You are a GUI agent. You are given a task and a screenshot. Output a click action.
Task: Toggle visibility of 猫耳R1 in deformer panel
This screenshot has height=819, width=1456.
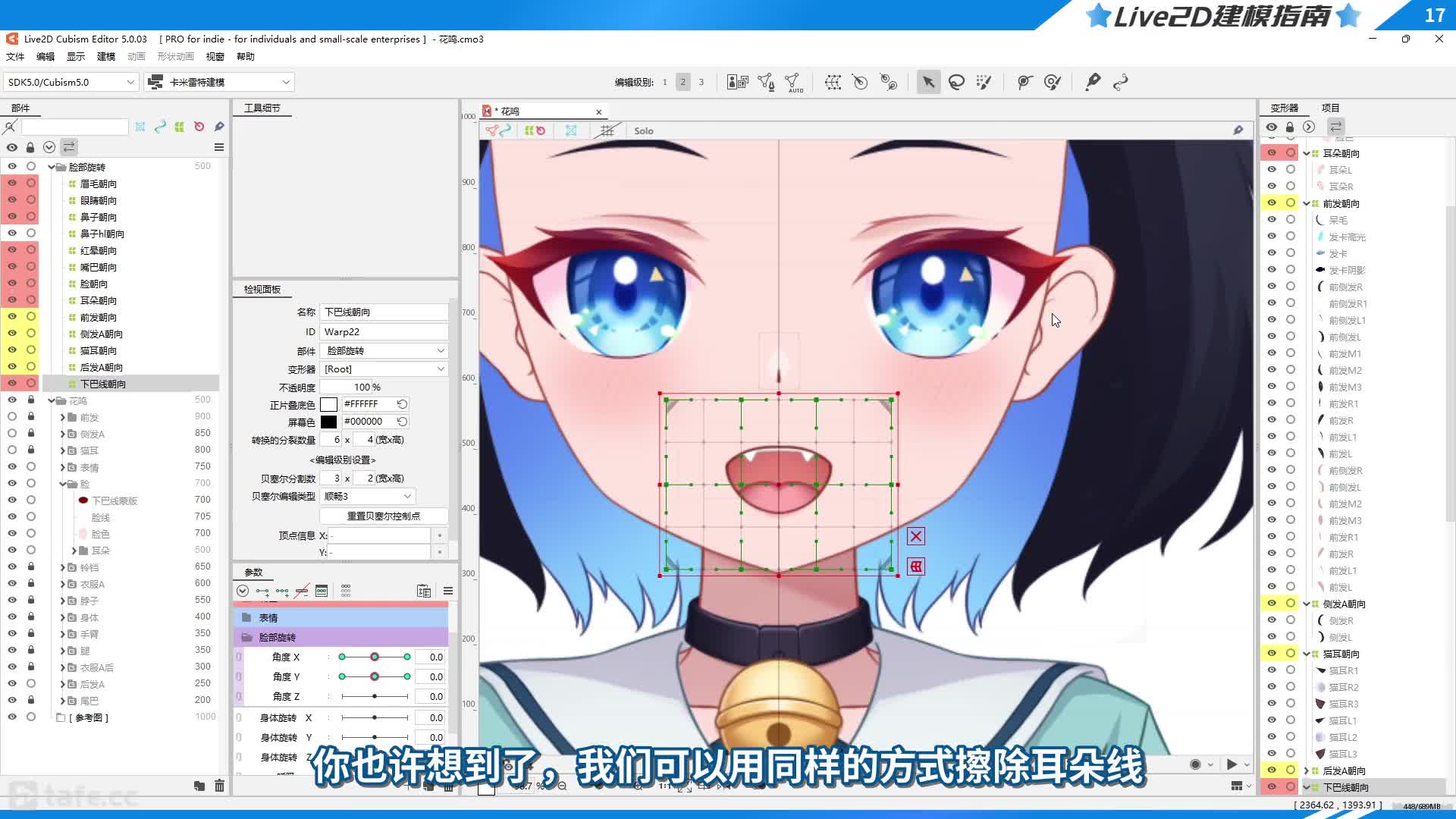(x=1272, y=670)
